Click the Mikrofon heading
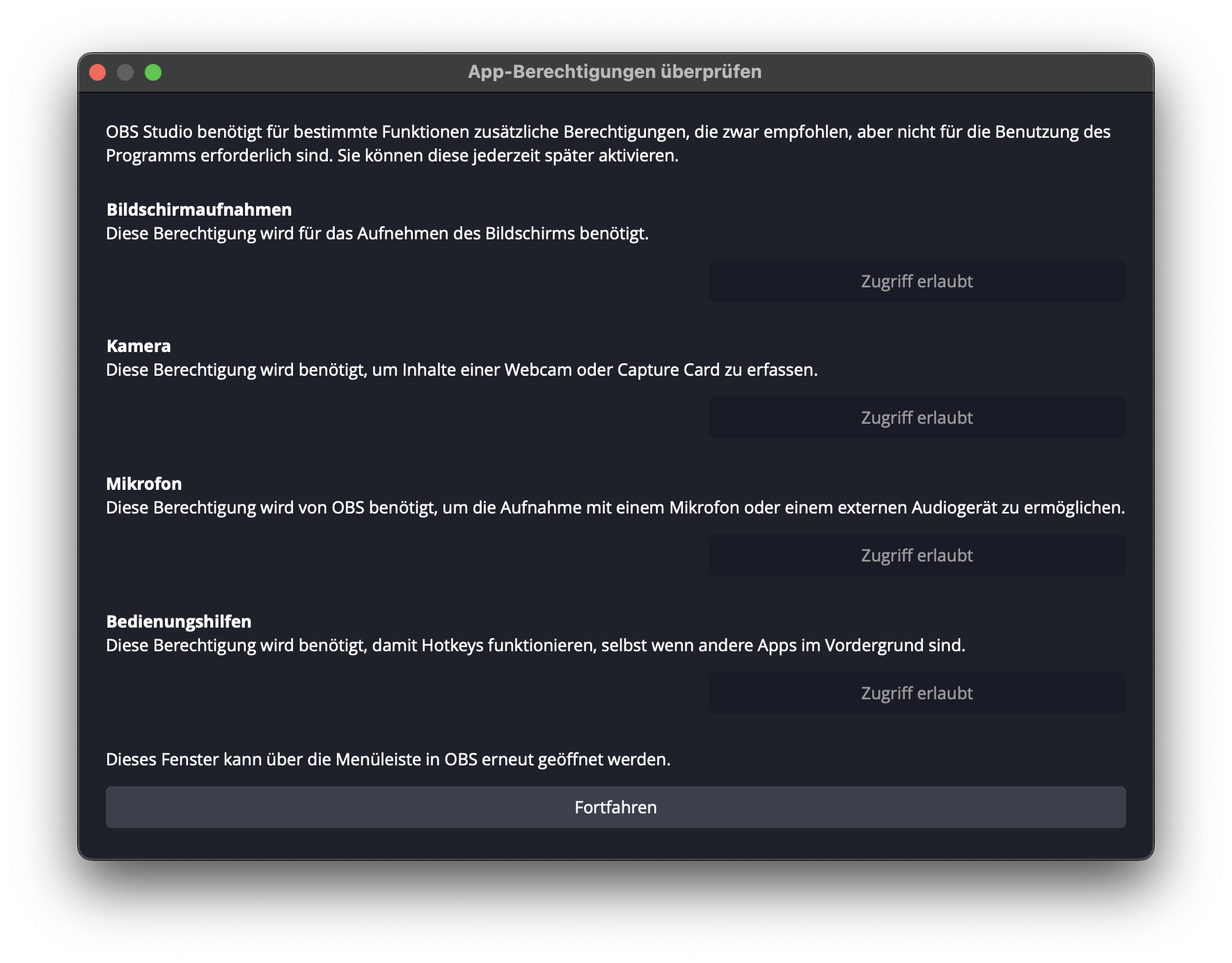 pos(144,484)
